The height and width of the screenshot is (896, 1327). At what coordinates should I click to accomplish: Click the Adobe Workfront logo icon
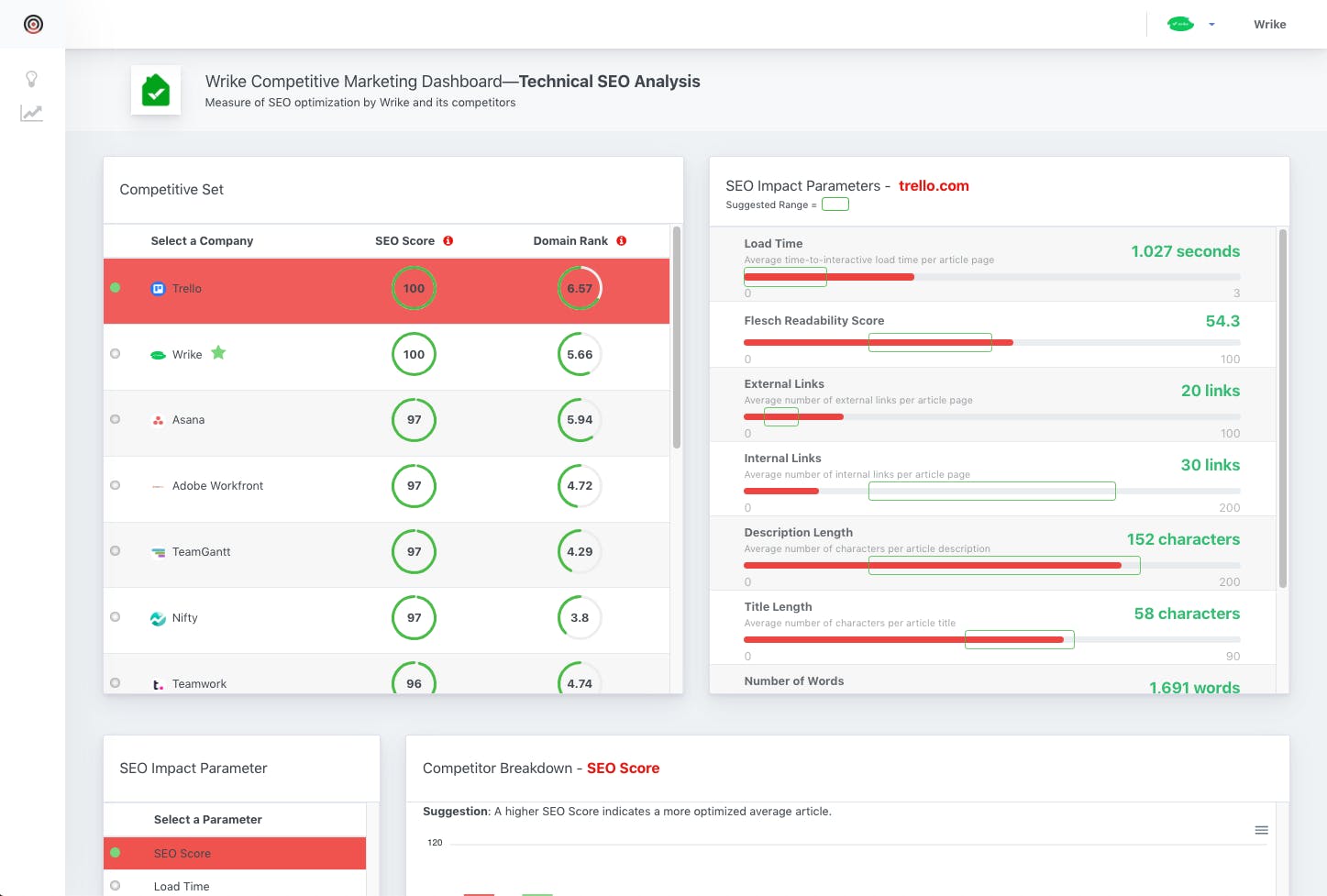pos(158,486)
